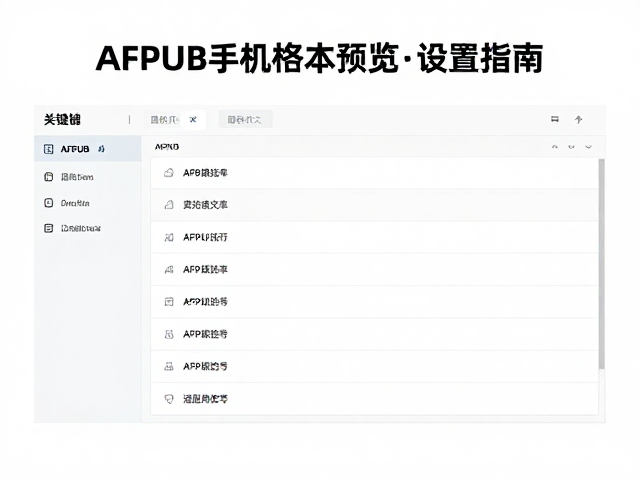Image resolution: width=640 pixels, height=480 pixels.
Task: Click the icon in the AFPLP list row
Action: (169, 237)
